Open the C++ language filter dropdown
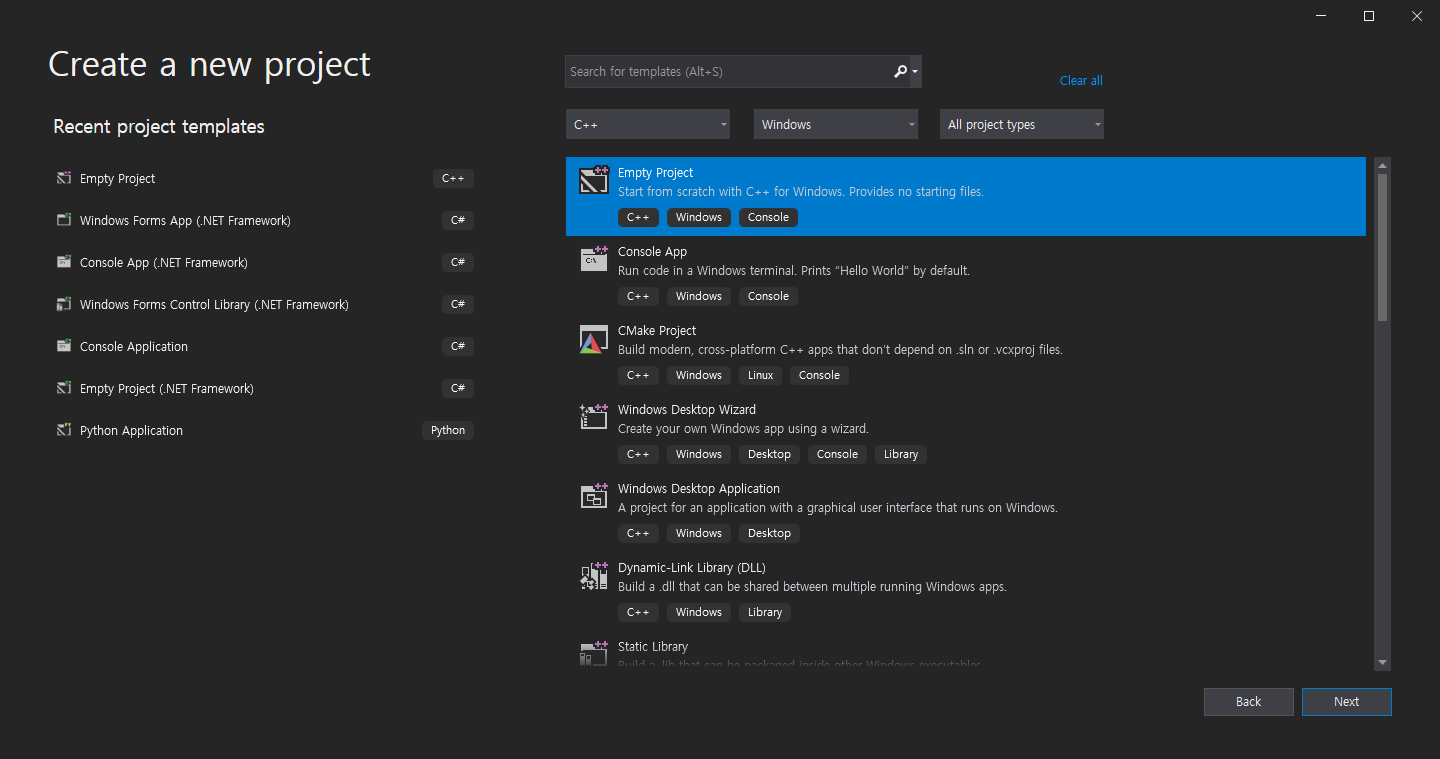Image resolution: width=1440 pixels, height=759 pixels. coord(648,124)
